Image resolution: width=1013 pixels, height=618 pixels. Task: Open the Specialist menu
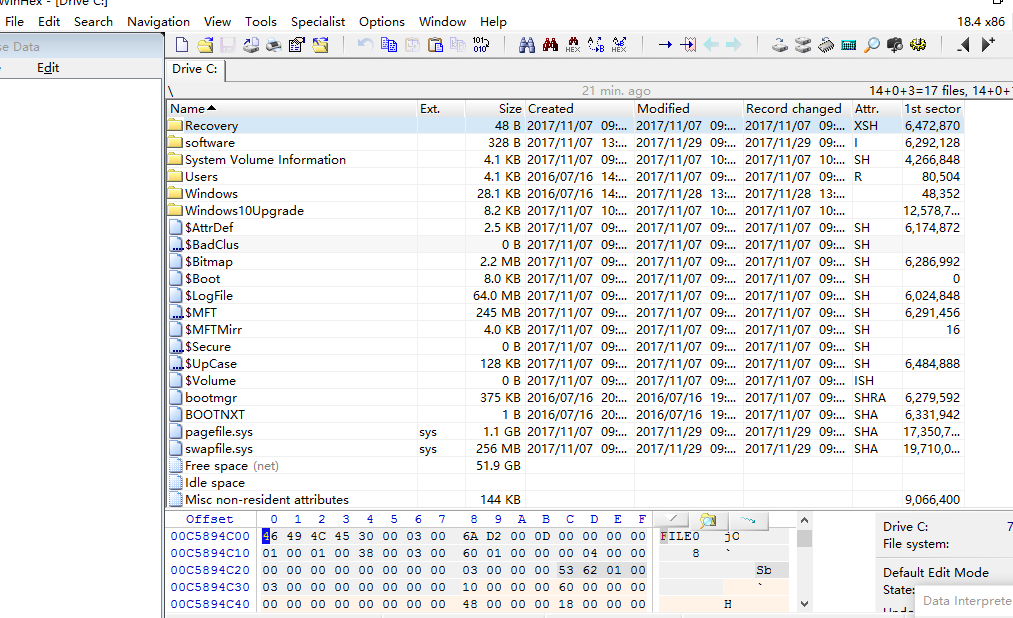click(x=318, y=21)
